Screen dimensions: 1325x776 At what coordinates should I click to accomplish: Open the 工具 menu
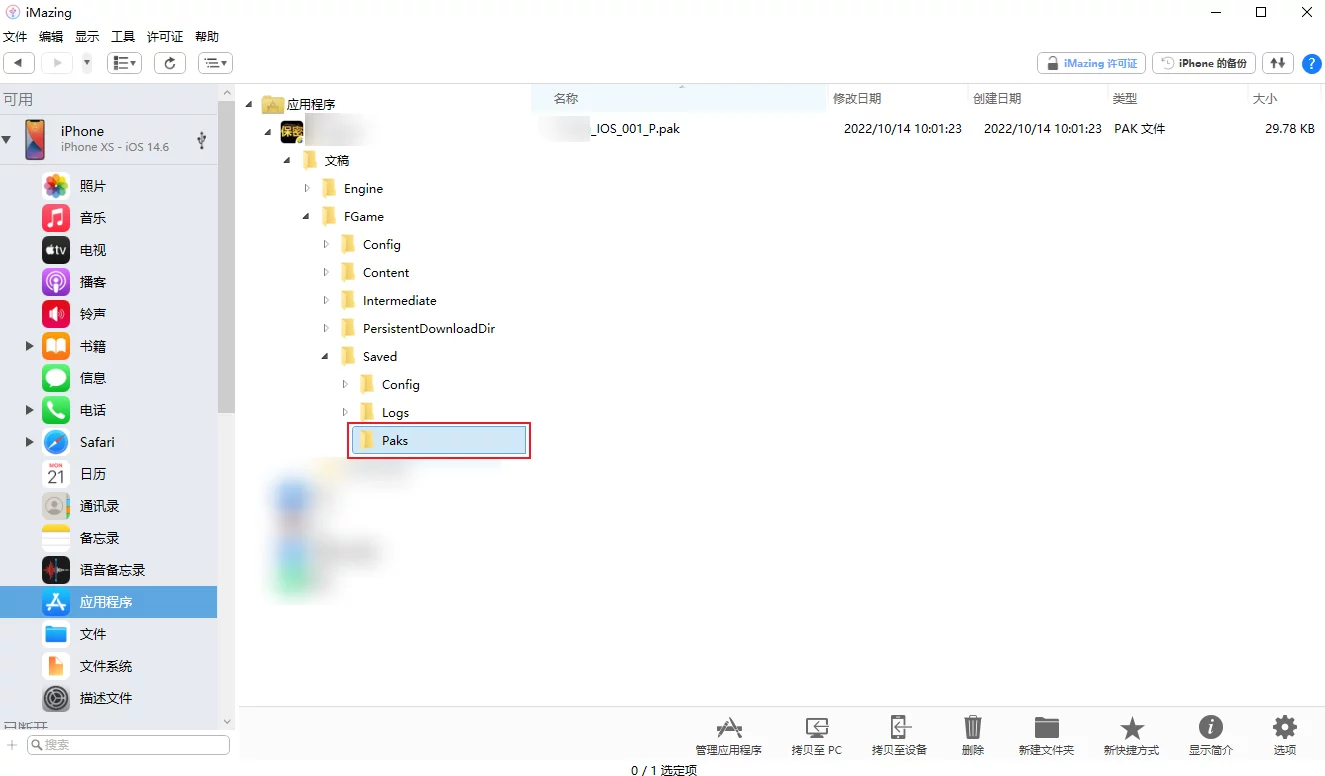pos(122,36)
